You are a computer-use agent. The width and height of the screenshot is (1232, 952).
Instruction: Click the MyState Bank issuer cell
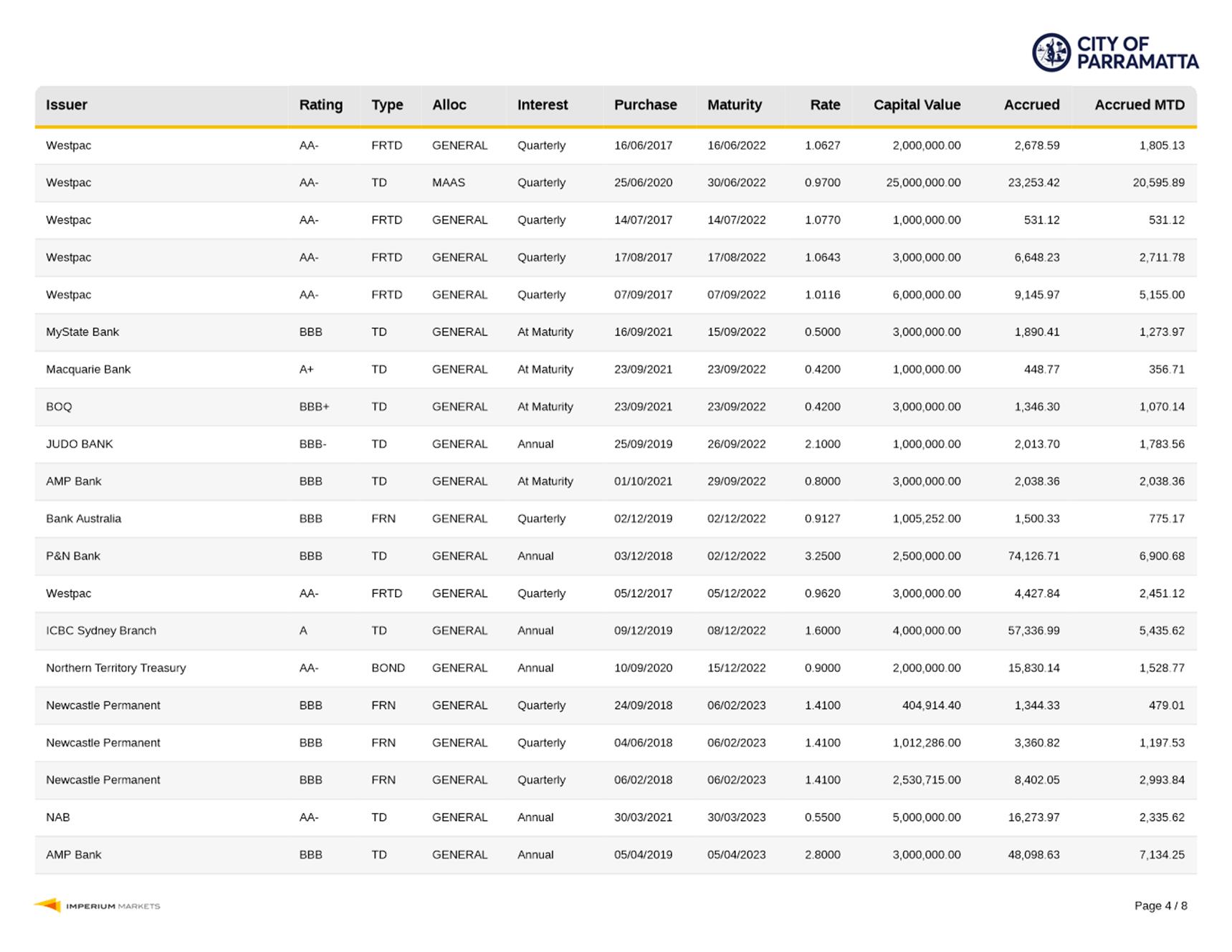(x=82, y=332)
